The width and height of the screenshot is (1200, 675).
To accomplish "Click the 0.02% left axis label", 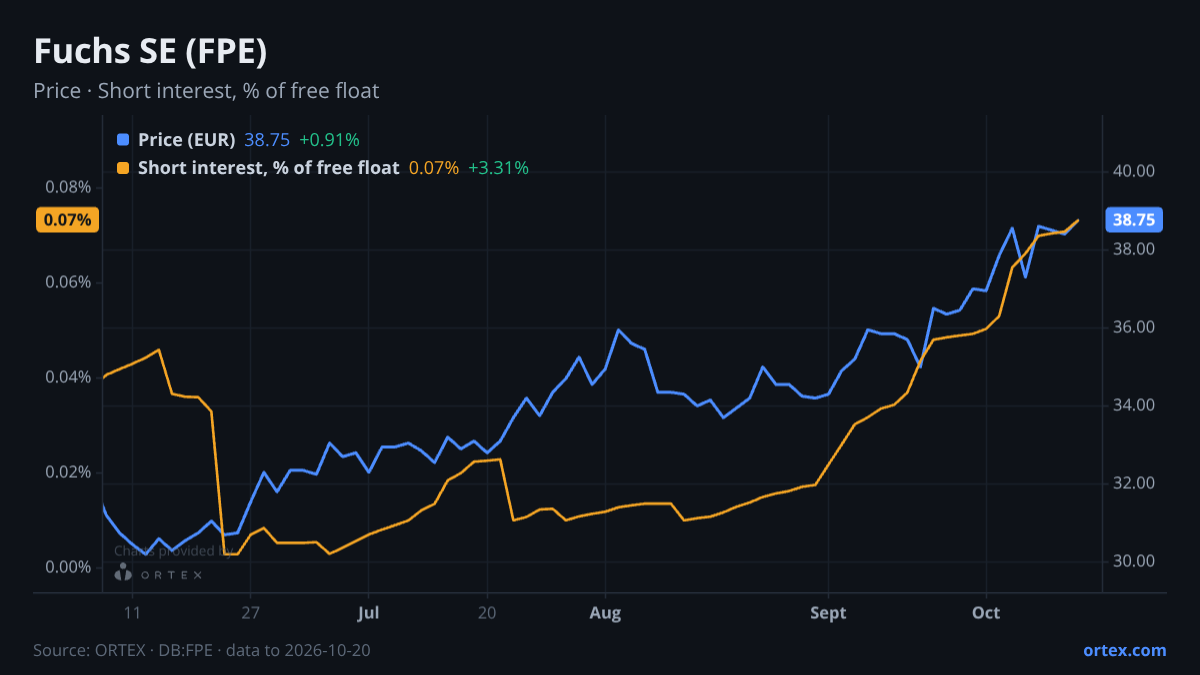I will pyautogui.click(x=68, y=472).
